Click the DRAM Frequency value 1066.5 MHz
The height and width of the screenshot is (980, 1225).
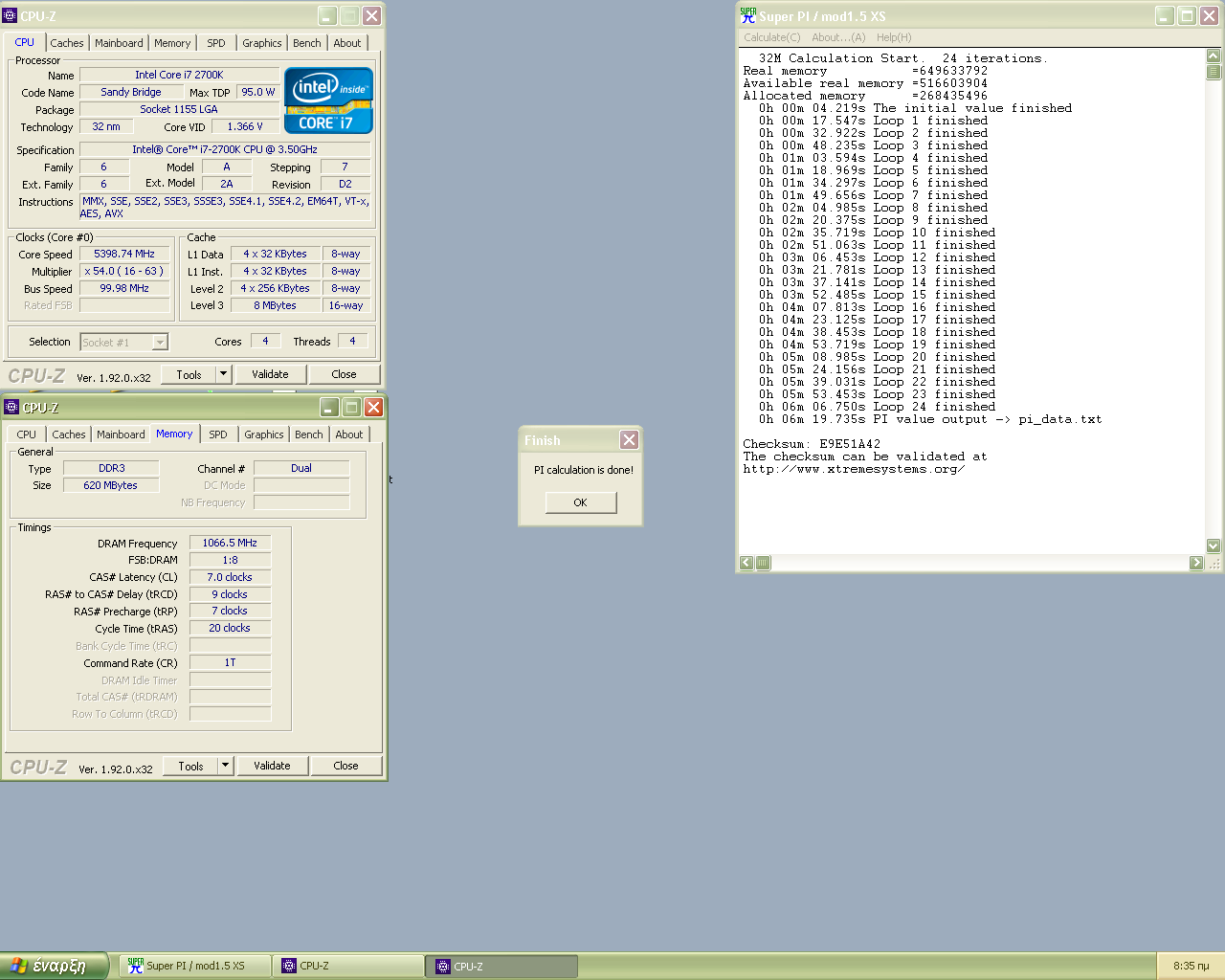230,543
